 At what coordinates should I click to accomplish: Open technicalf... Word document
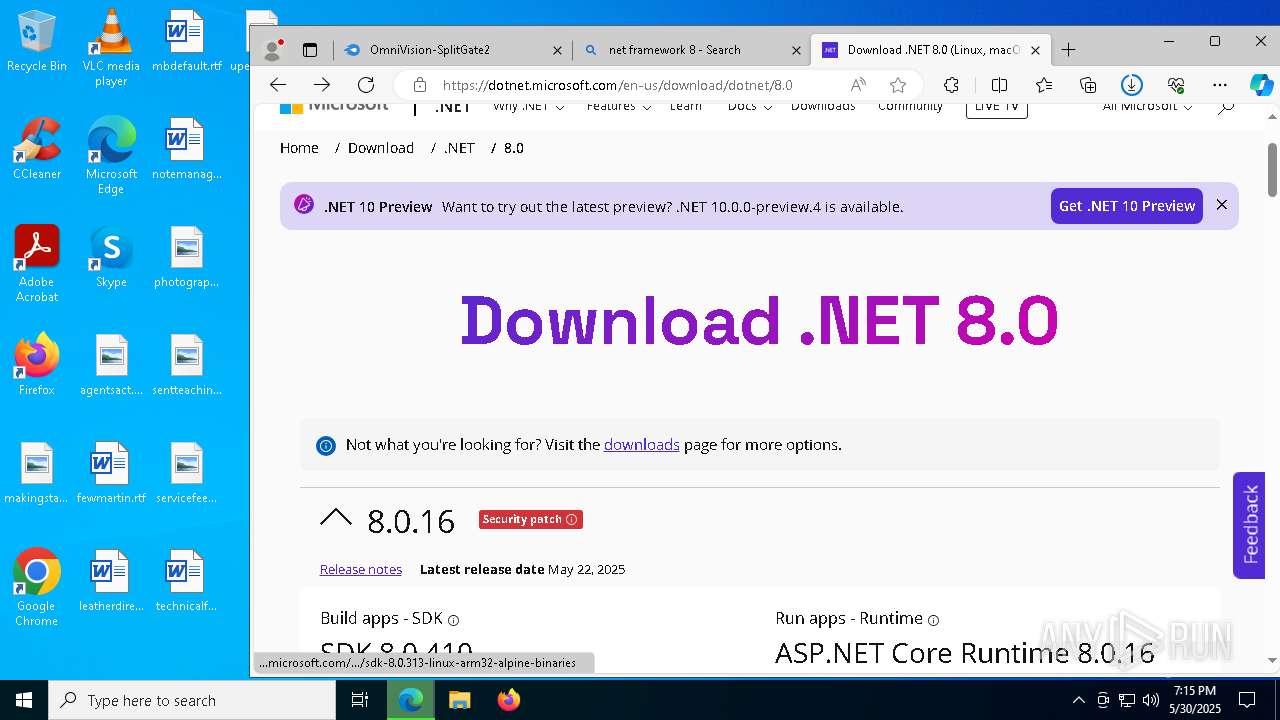186,581
